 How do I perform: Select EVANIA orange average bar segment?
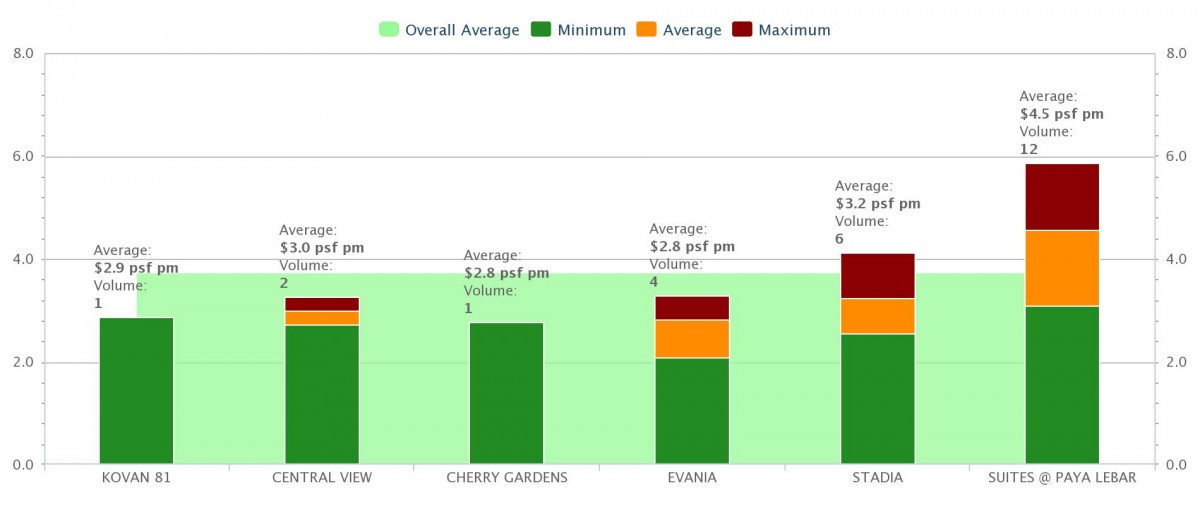(692, 339)
